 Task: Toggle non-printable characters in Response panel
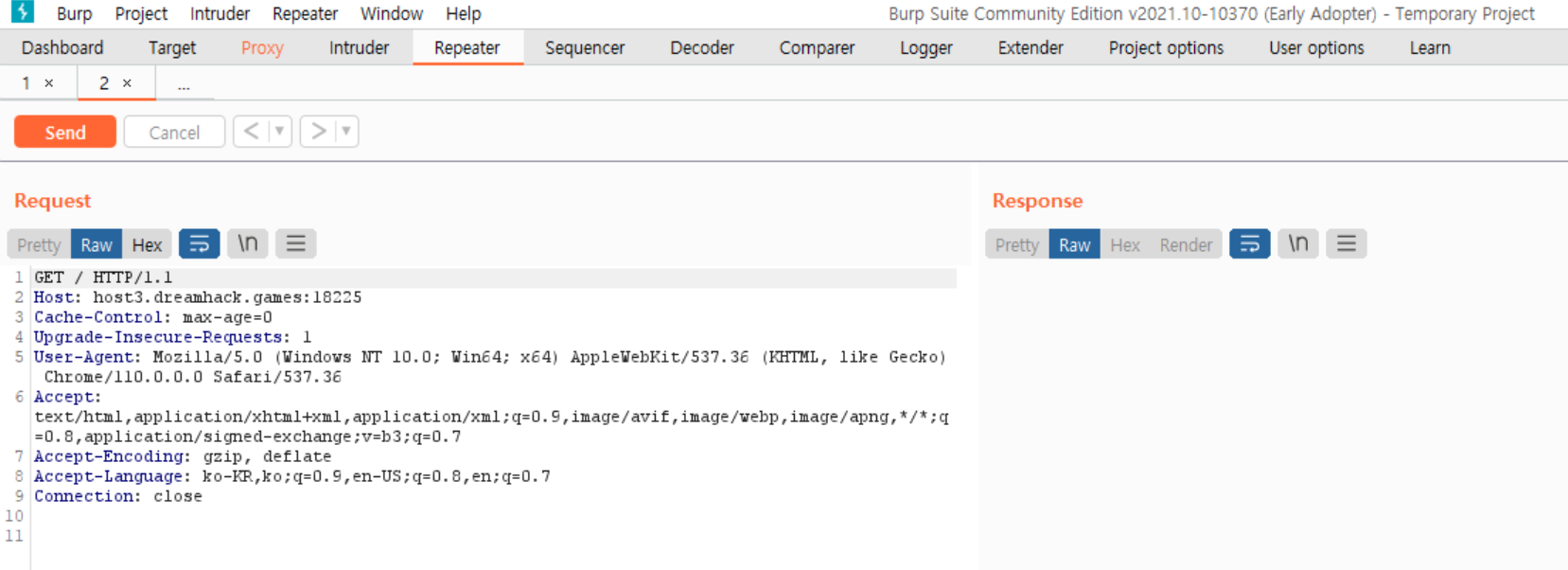click(x=1298, y=244)
